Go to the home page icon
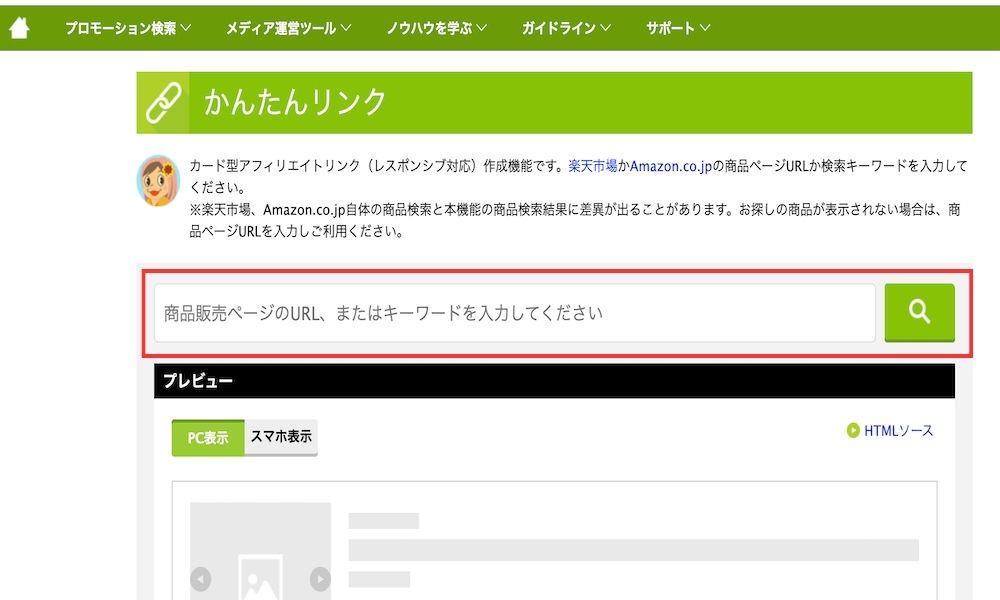 (x=20, y=27)
